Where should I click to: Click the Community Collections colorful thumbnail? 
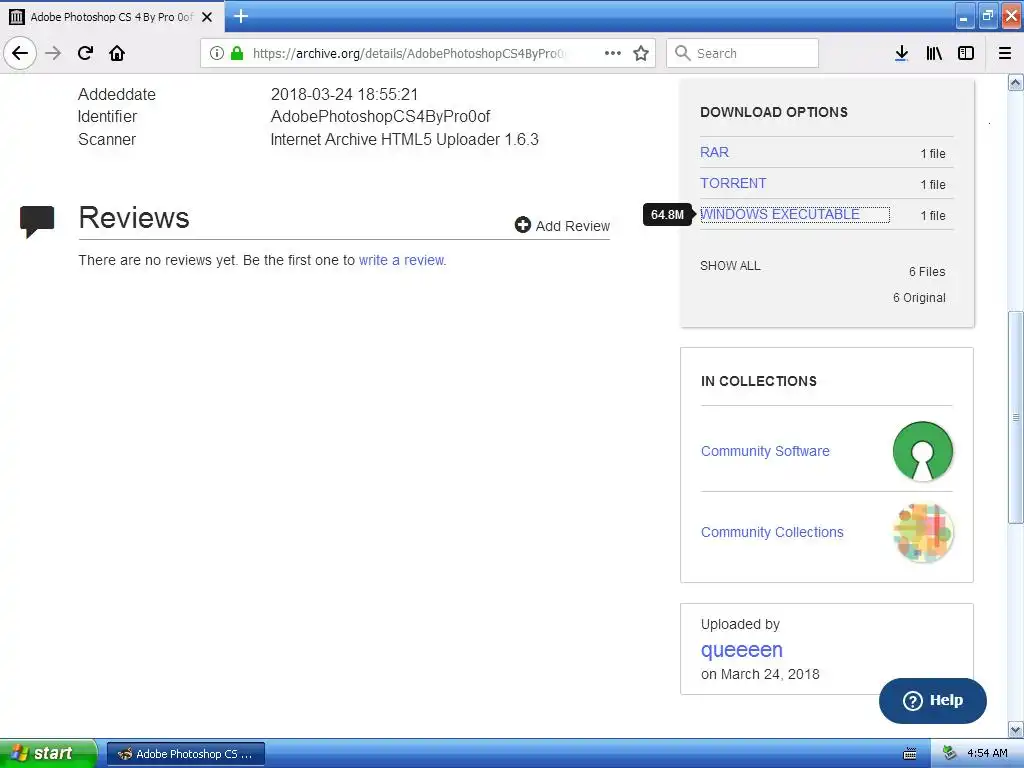[x=923, y=532]
